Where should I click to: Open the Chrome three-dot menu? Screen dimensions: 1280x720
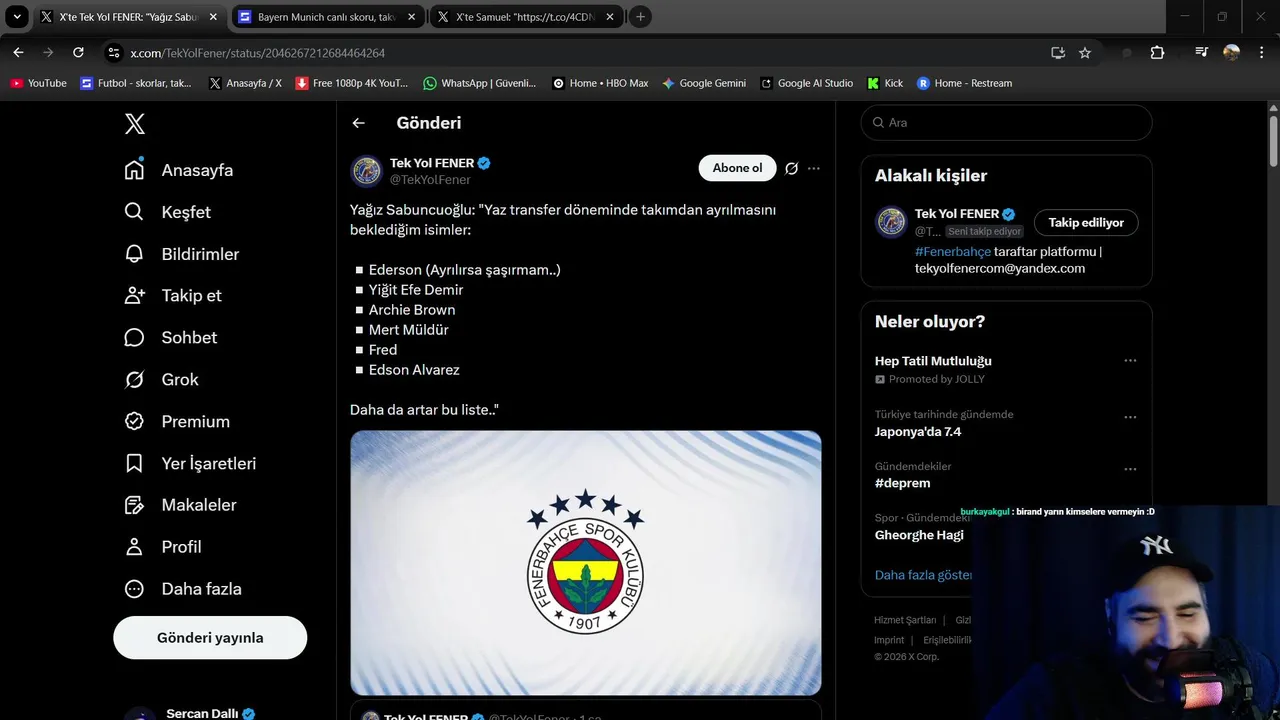click(x=1262, y=53)
